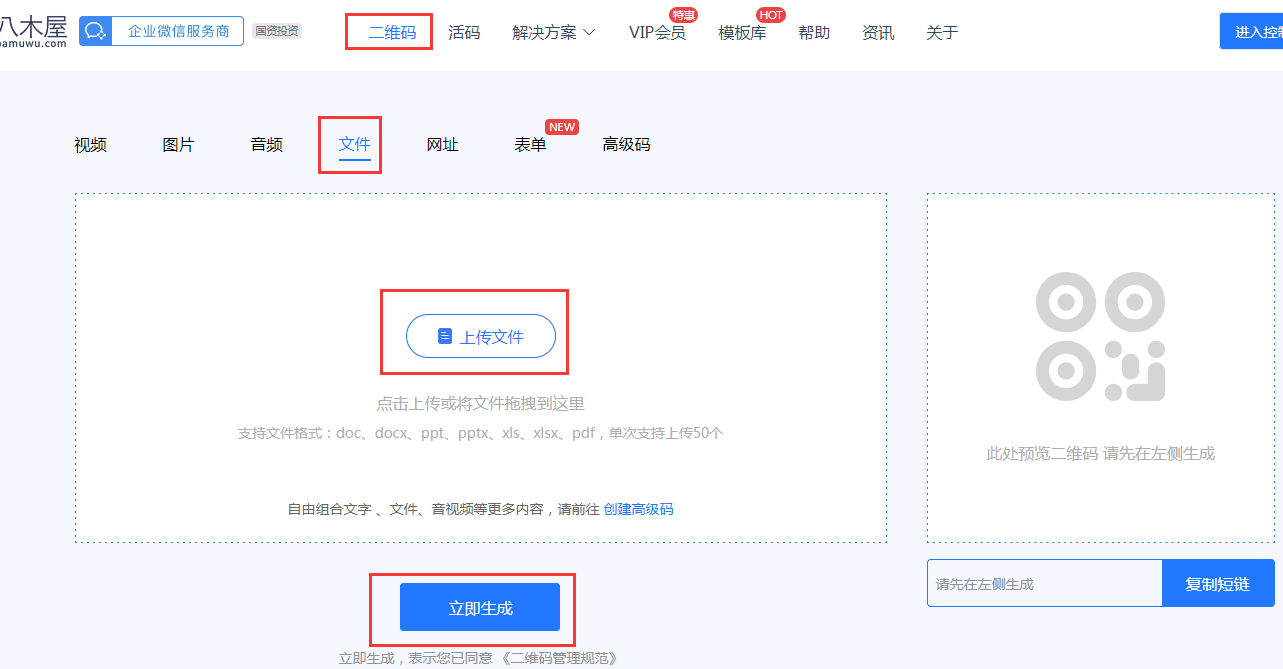
Task: Click the short link text field
Action: 1043,584
